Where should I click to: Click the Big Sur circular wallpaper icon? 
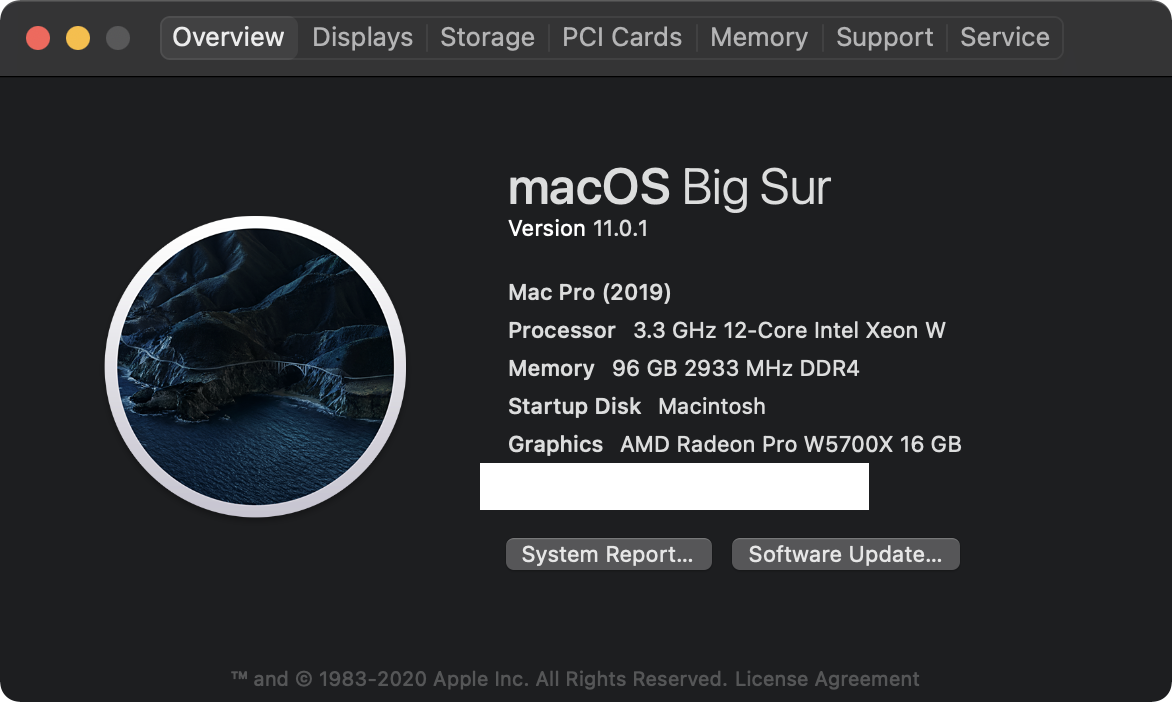pyautogui.click(x=255, y=367)
